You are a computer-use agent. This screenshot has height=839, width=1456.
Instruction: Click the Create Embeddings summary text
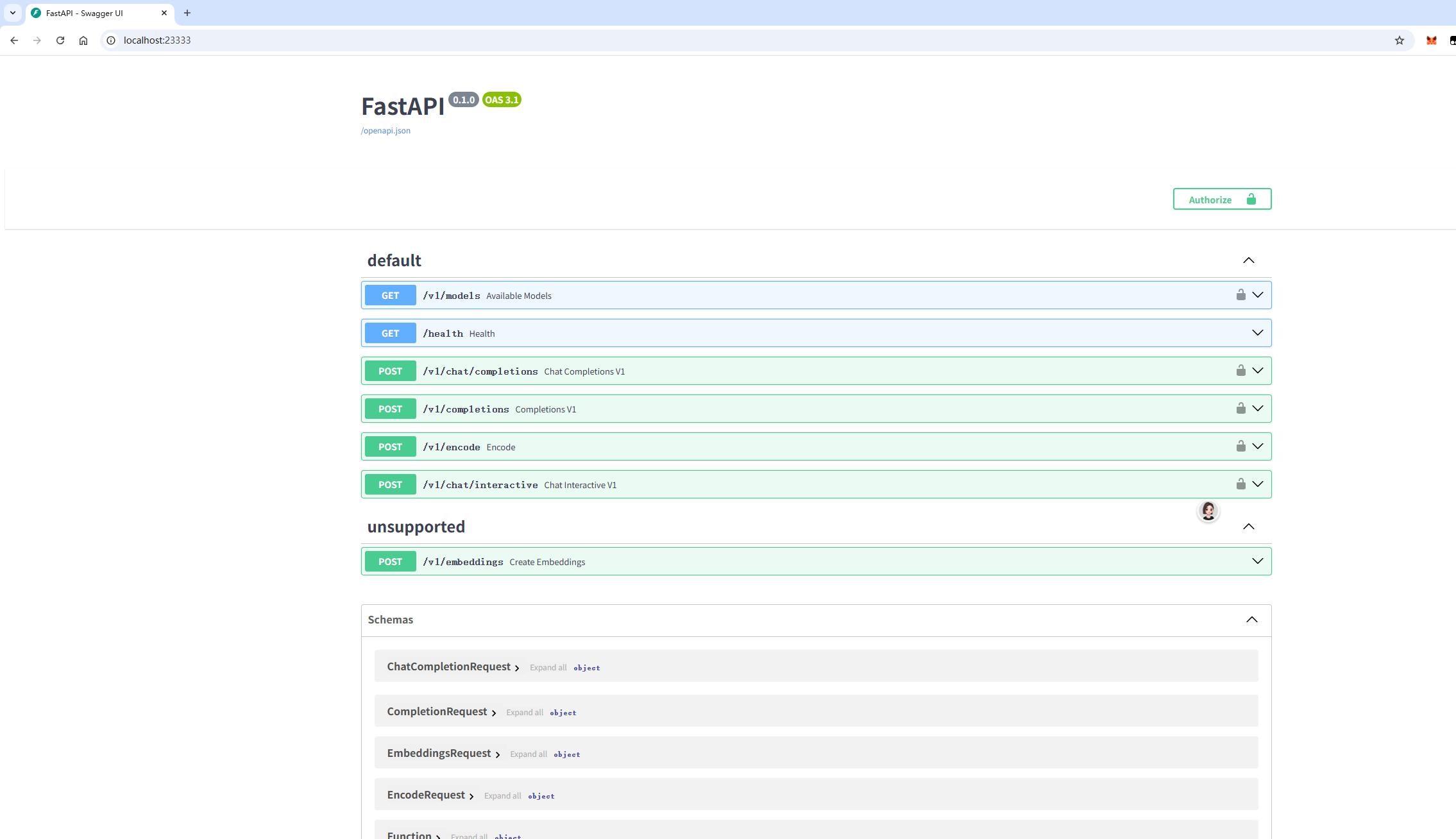pos(547,562)
